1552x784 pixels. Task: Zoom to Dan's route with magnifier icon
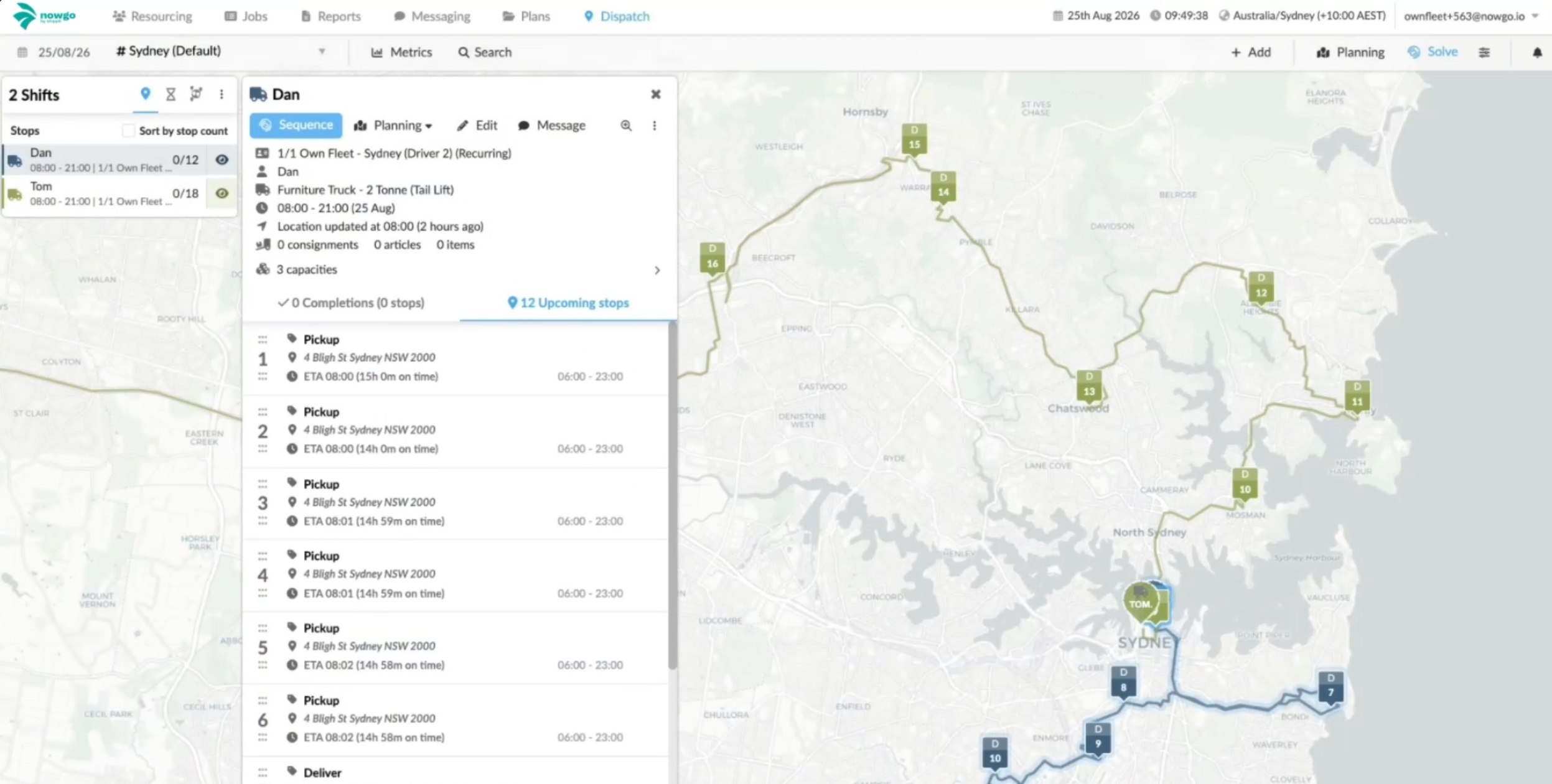click(626, 126)
